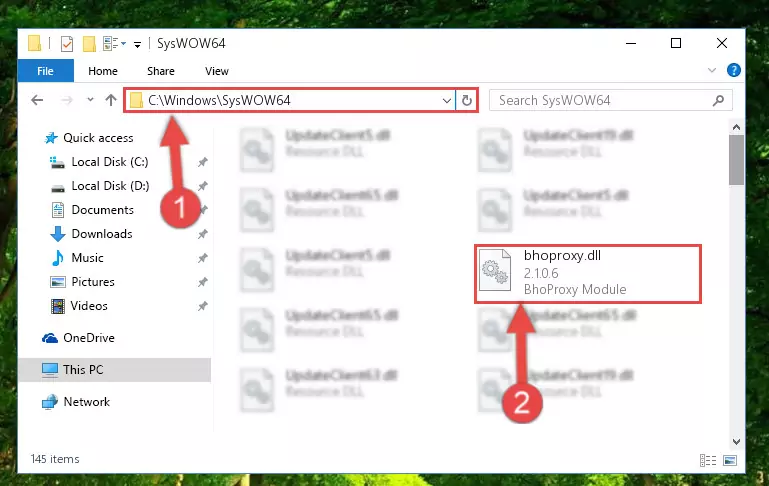The height and width of the screenshot is (486, 769).
Task: Open the Help question mark icon
Action: pos(734,70)
